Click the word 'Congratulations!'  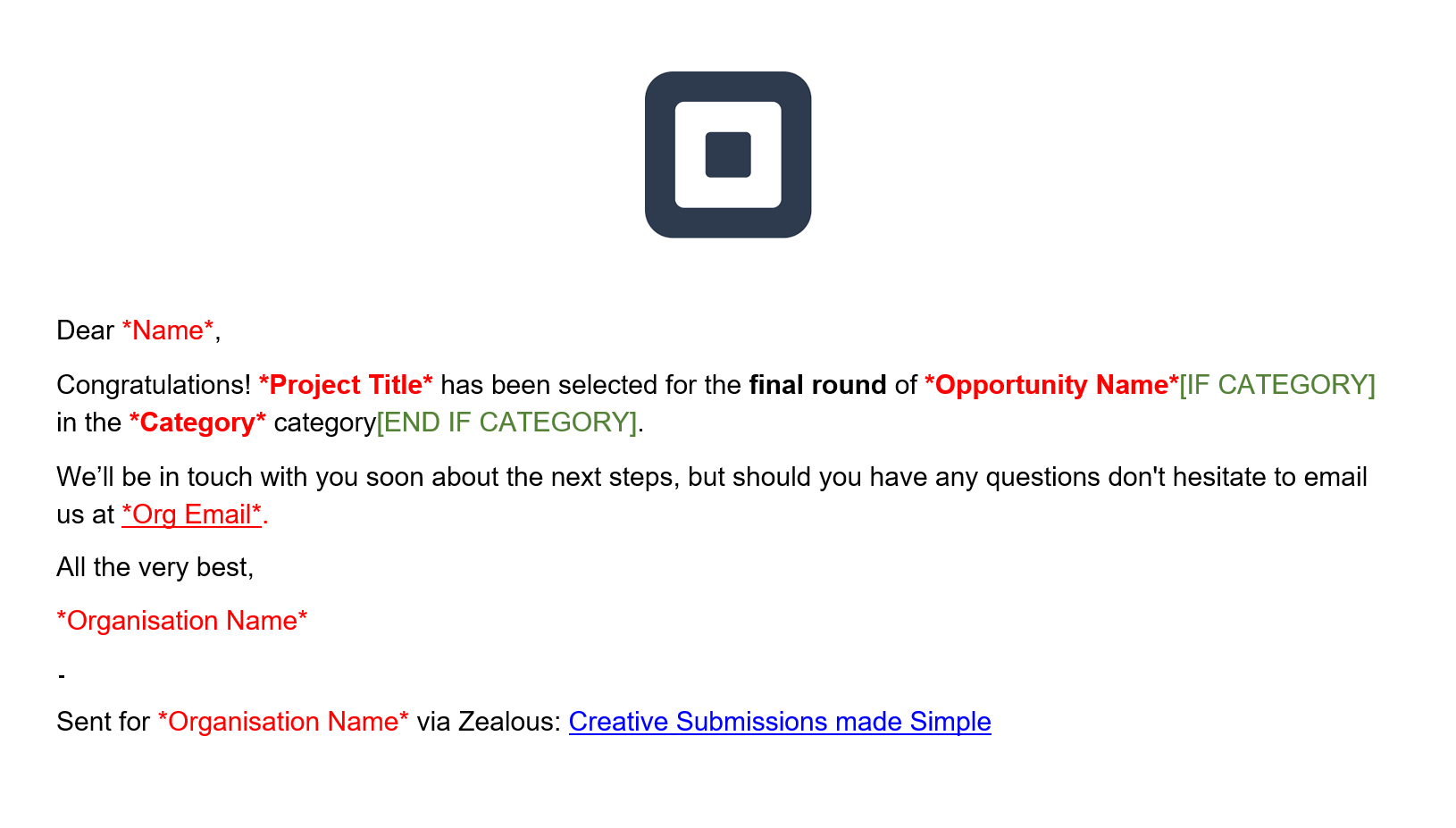154,385
